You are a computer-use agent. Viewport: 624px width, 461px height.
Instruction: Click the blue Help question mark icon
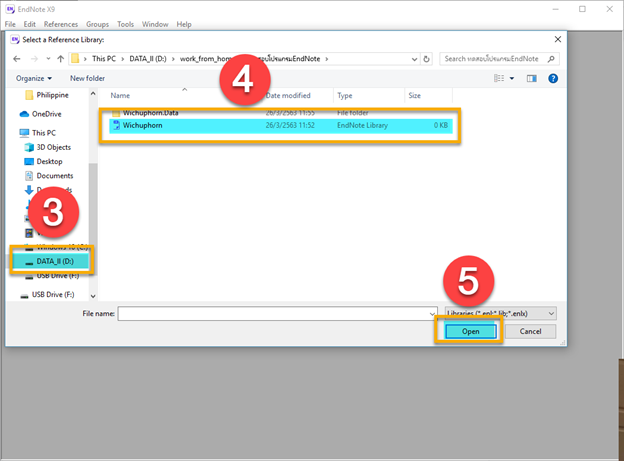(x=553, y=78)
